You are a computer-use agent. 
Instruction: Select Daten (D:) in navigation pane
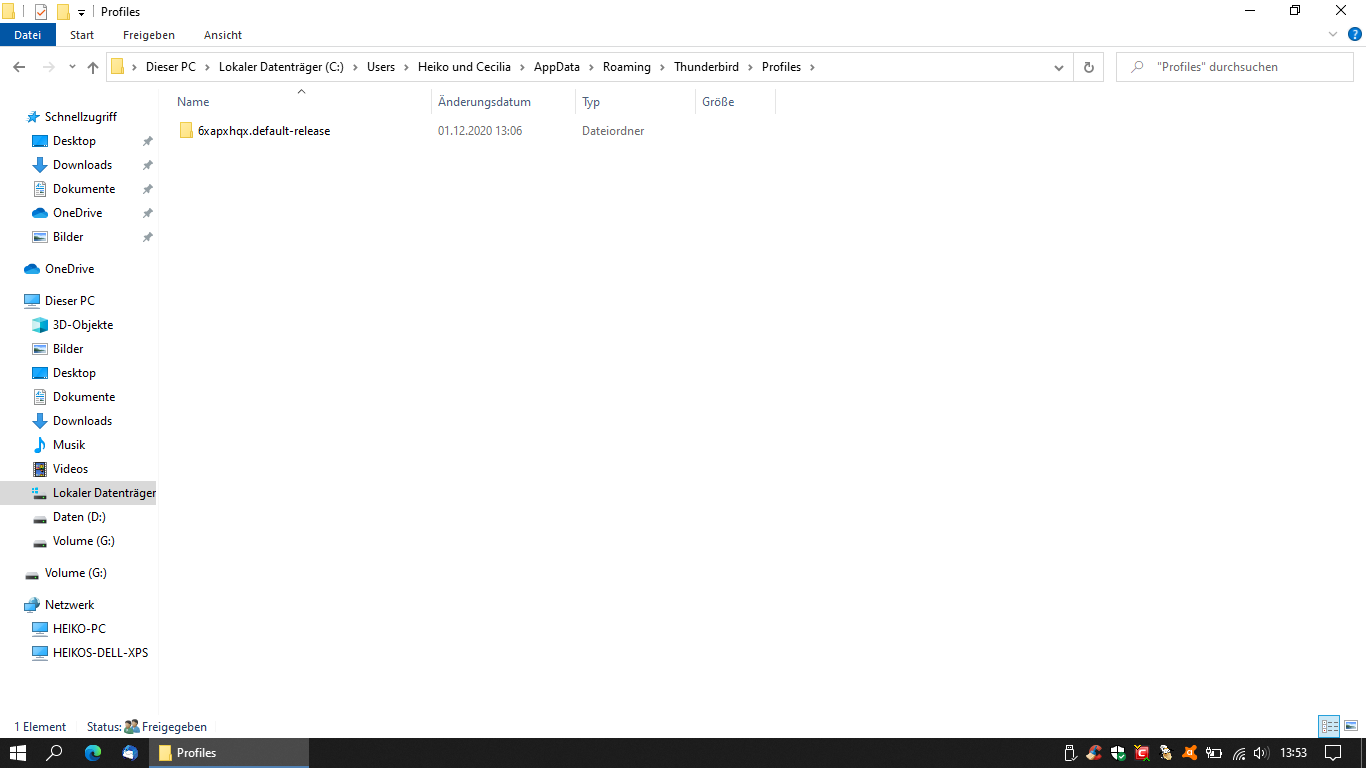tap(79, 517)
